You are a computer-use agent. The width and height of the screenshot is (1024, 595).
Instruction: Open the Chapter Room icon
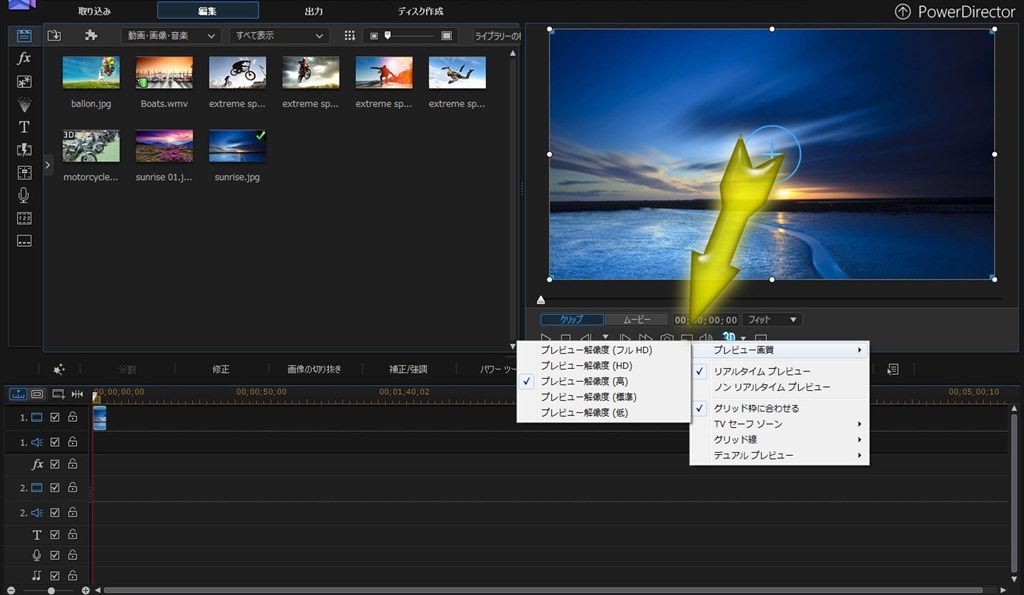(24, 218)
